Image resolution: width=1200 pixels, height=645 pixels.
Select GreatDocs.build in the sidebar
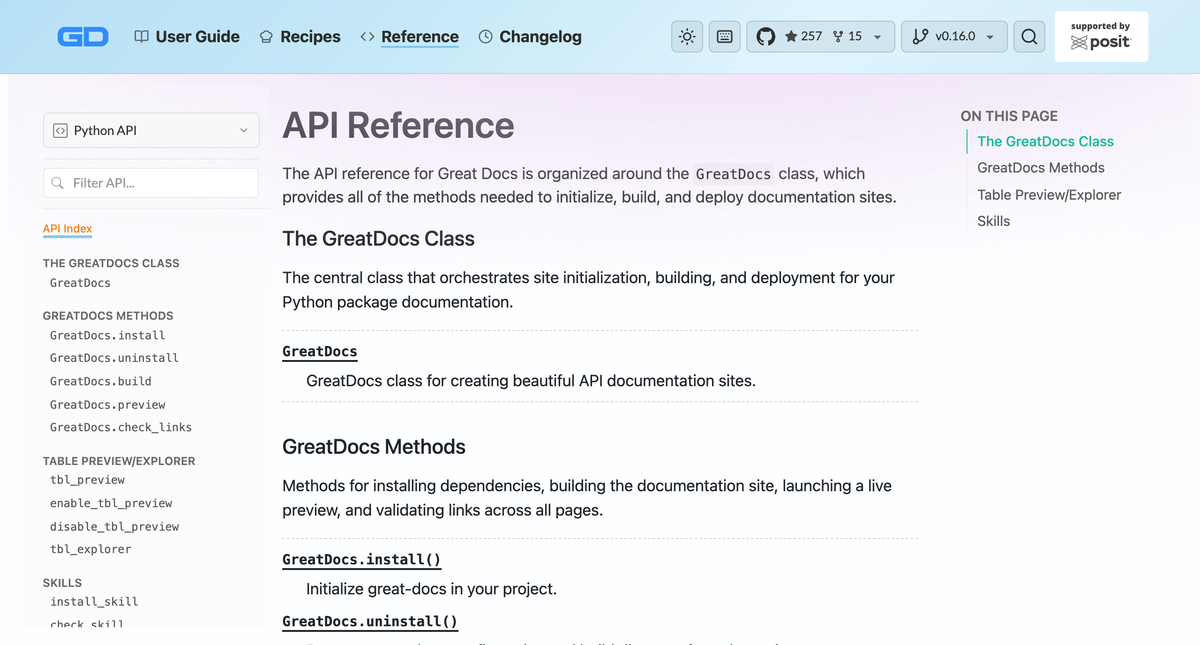click(x=100, y=381)
